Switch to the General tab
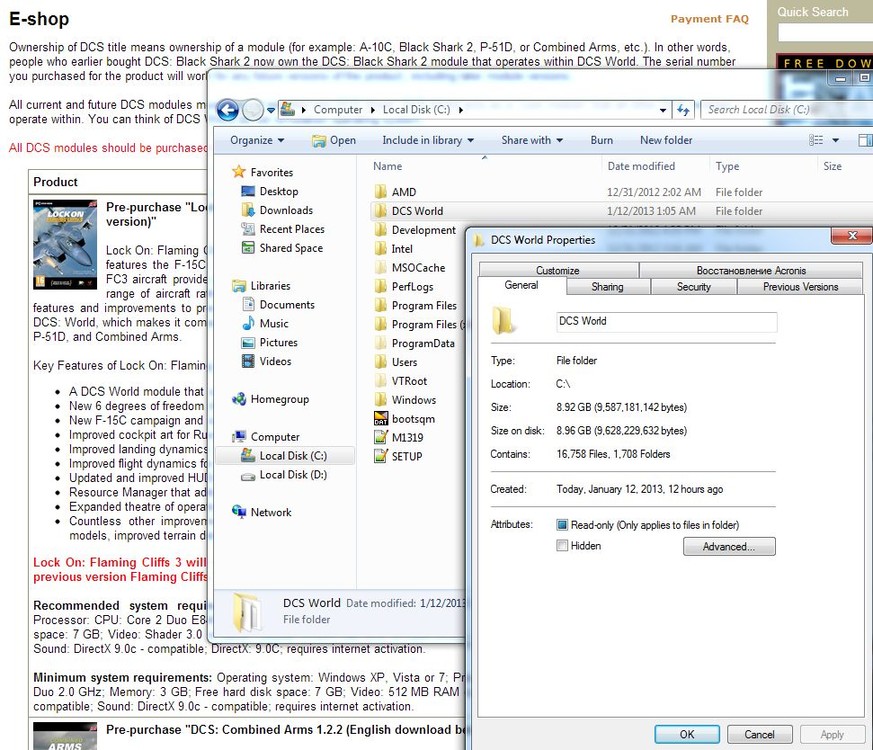 pyautogui.click(x=522, y=285)
